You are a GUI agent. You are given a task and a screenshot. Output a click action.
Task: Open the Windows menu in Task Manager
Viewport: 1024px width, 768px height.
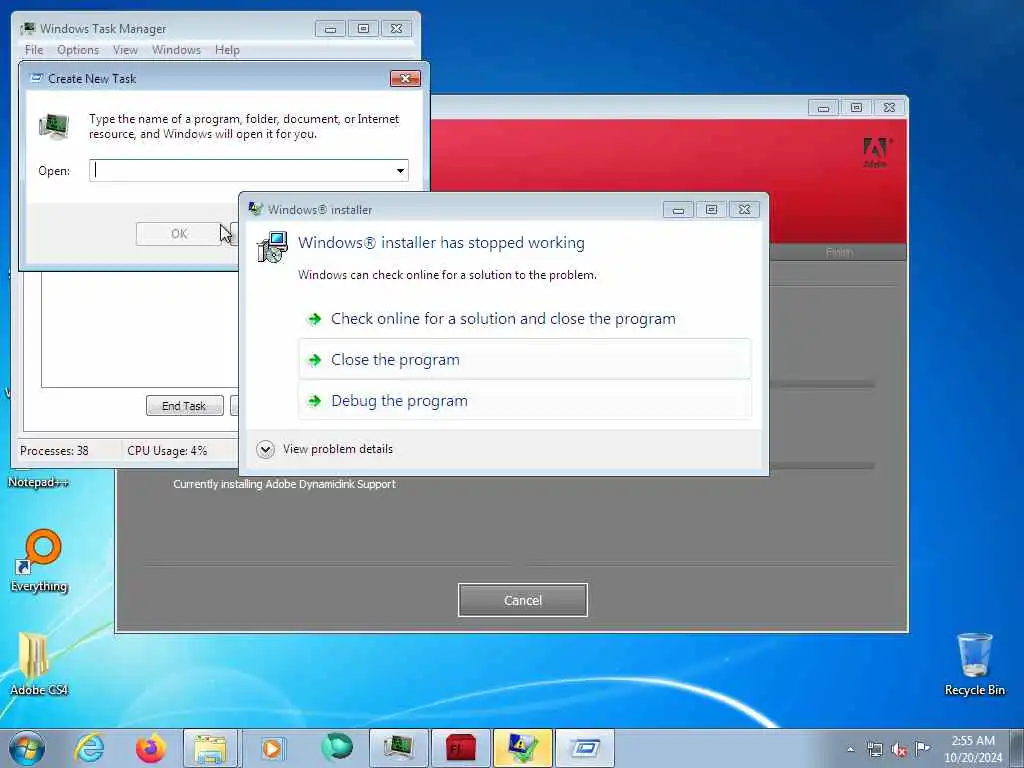(176, 50)
